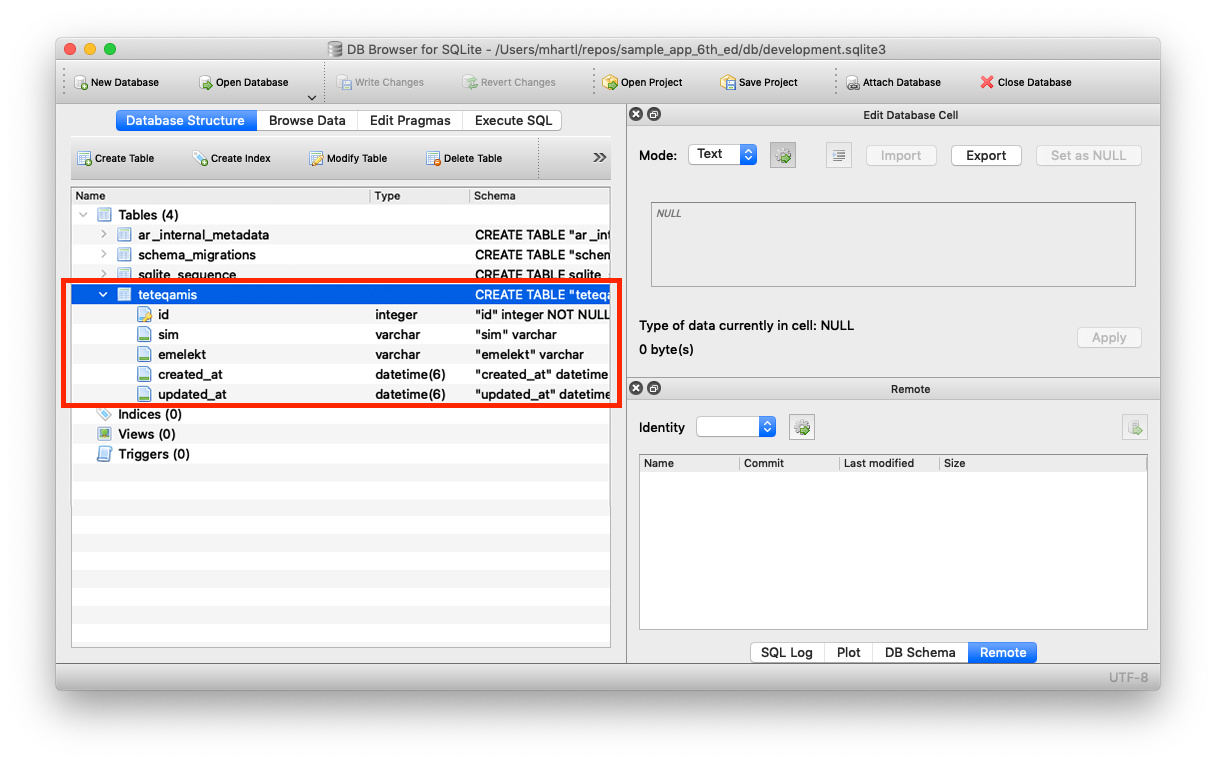Viewport: 1216px width, 764px height.
Task: Expand the sqlite_sequence table
Action: (x=103, y=274)
